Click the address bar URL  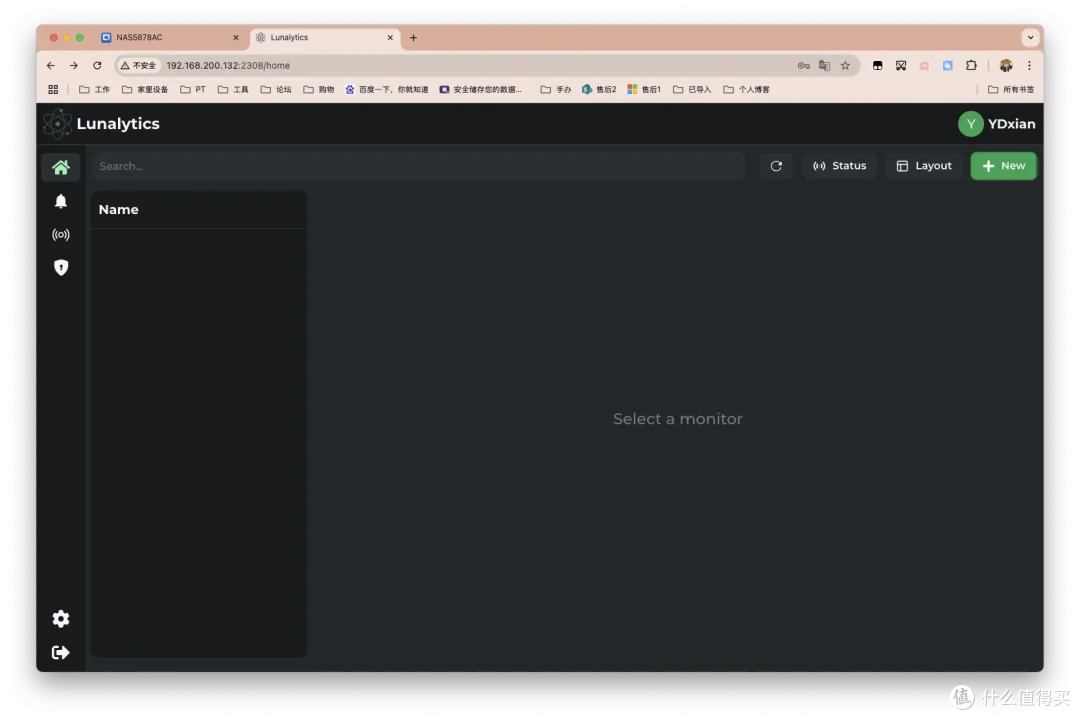(x=228, y=65)
